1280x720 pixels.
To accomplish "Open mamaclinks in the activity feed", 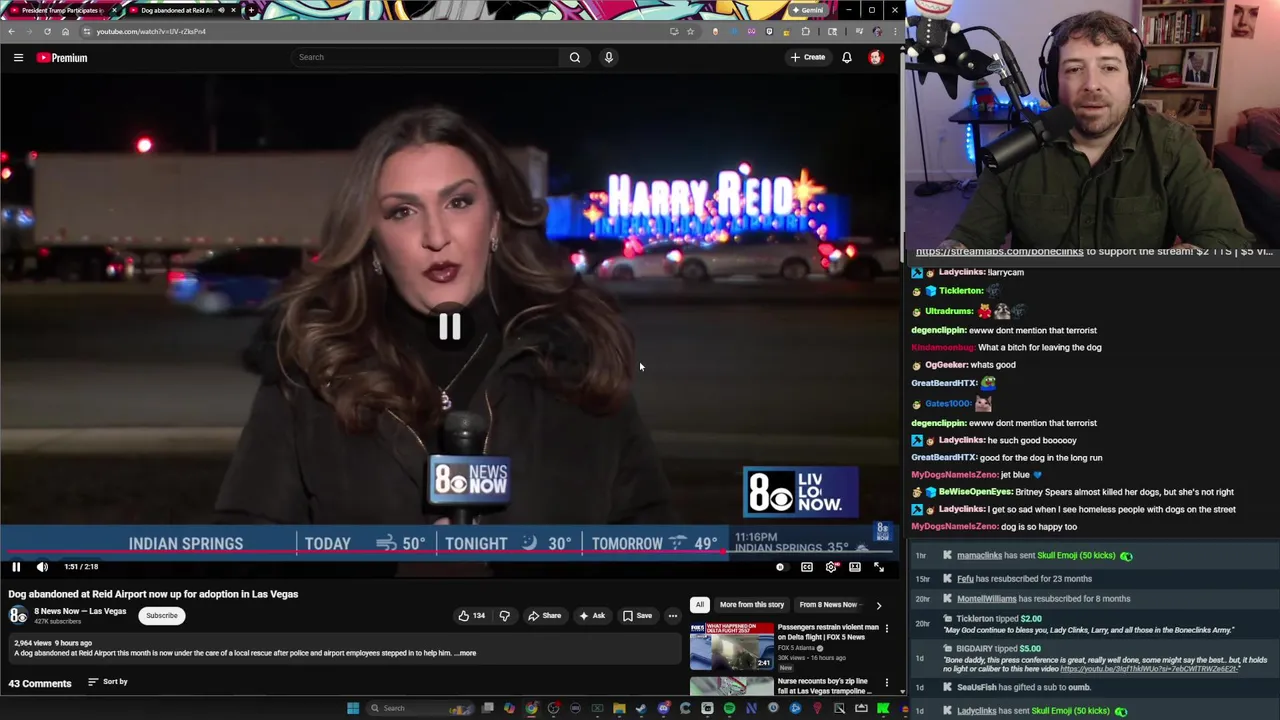I will click(979, 556).
